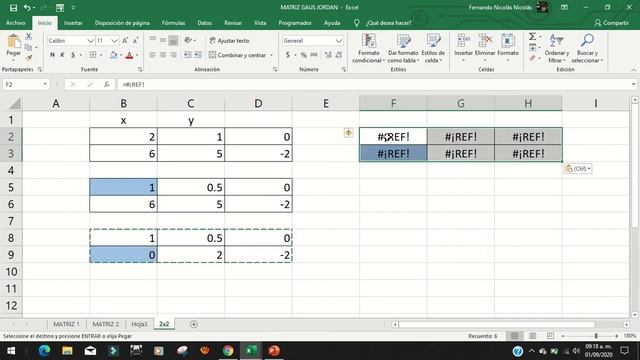Image resolution: width=640 pixels, height=360 pixels.
Task: Toggle Ajustar texto wrap
Action: (229, 40)
